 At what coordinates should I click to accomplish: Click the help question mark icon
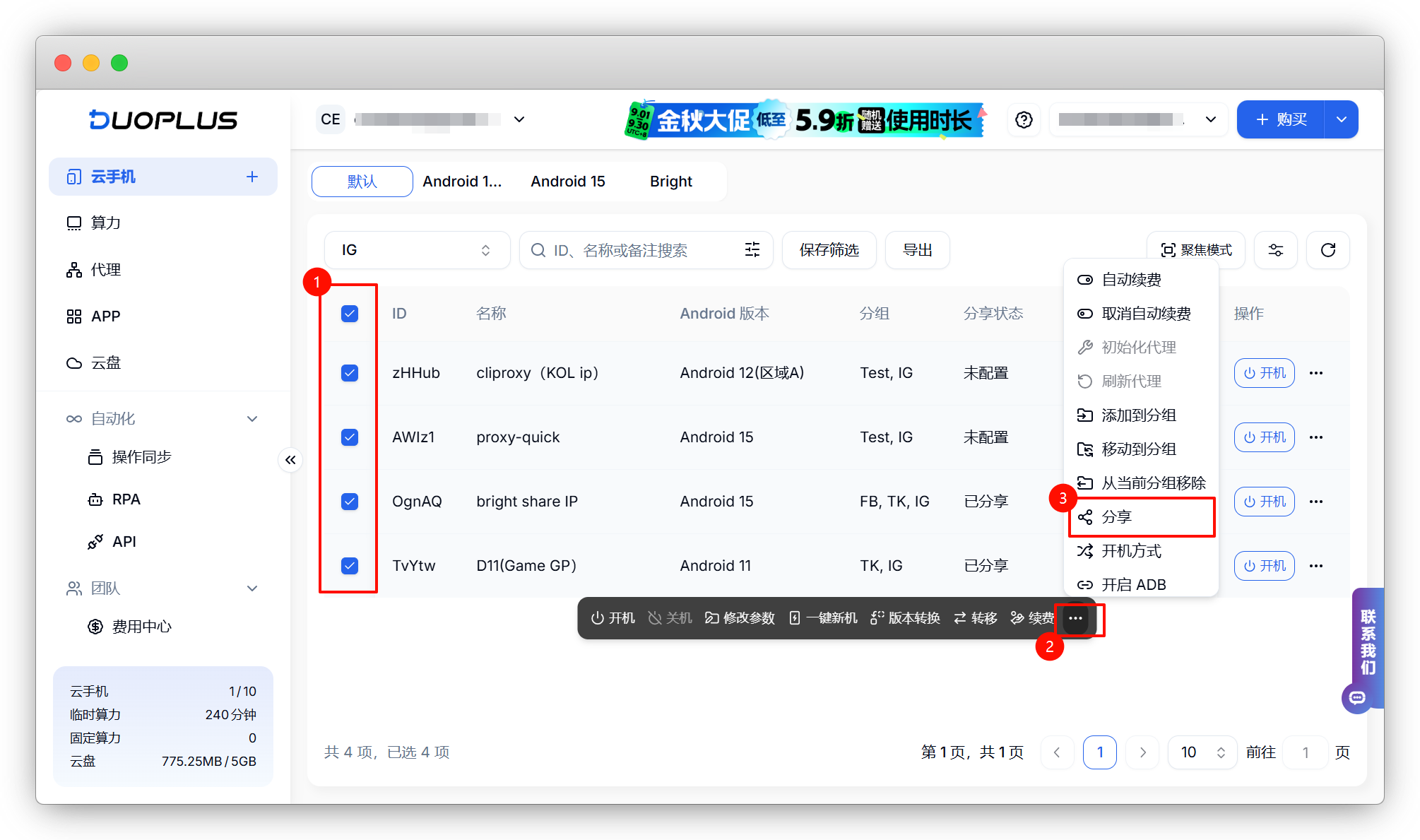pos(1024,120)
